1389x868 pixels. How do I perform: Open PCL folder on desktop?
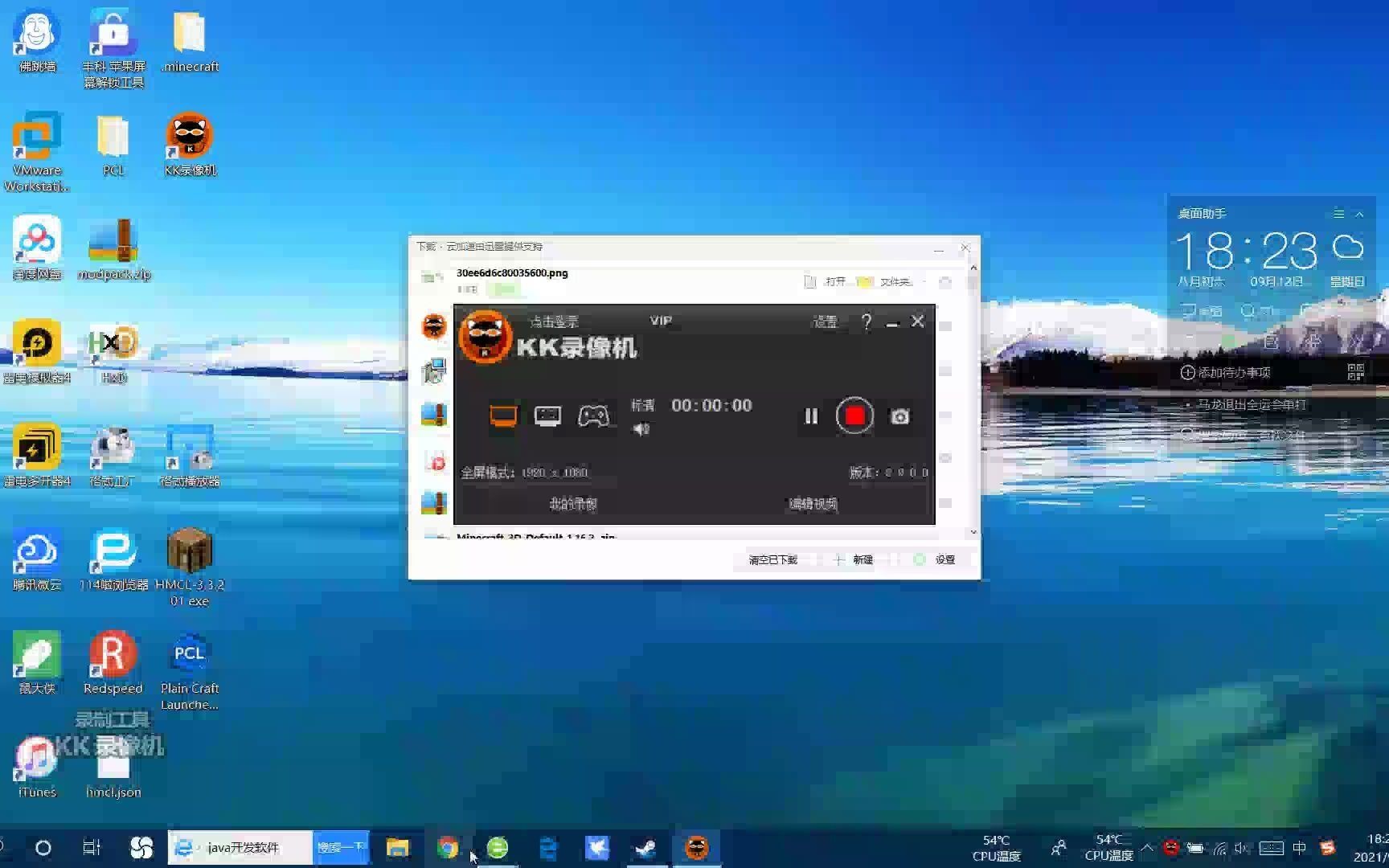[113, 145]
